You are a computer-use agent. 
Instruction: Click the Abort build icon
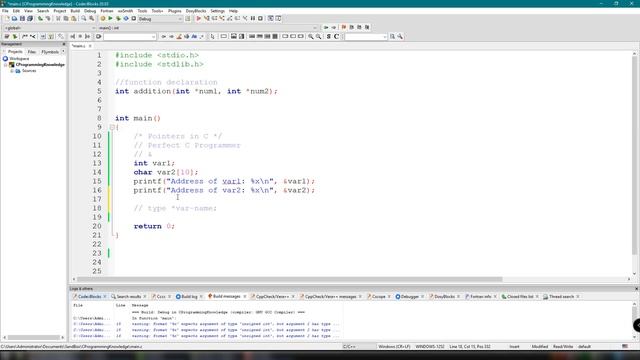pos(133,19)
